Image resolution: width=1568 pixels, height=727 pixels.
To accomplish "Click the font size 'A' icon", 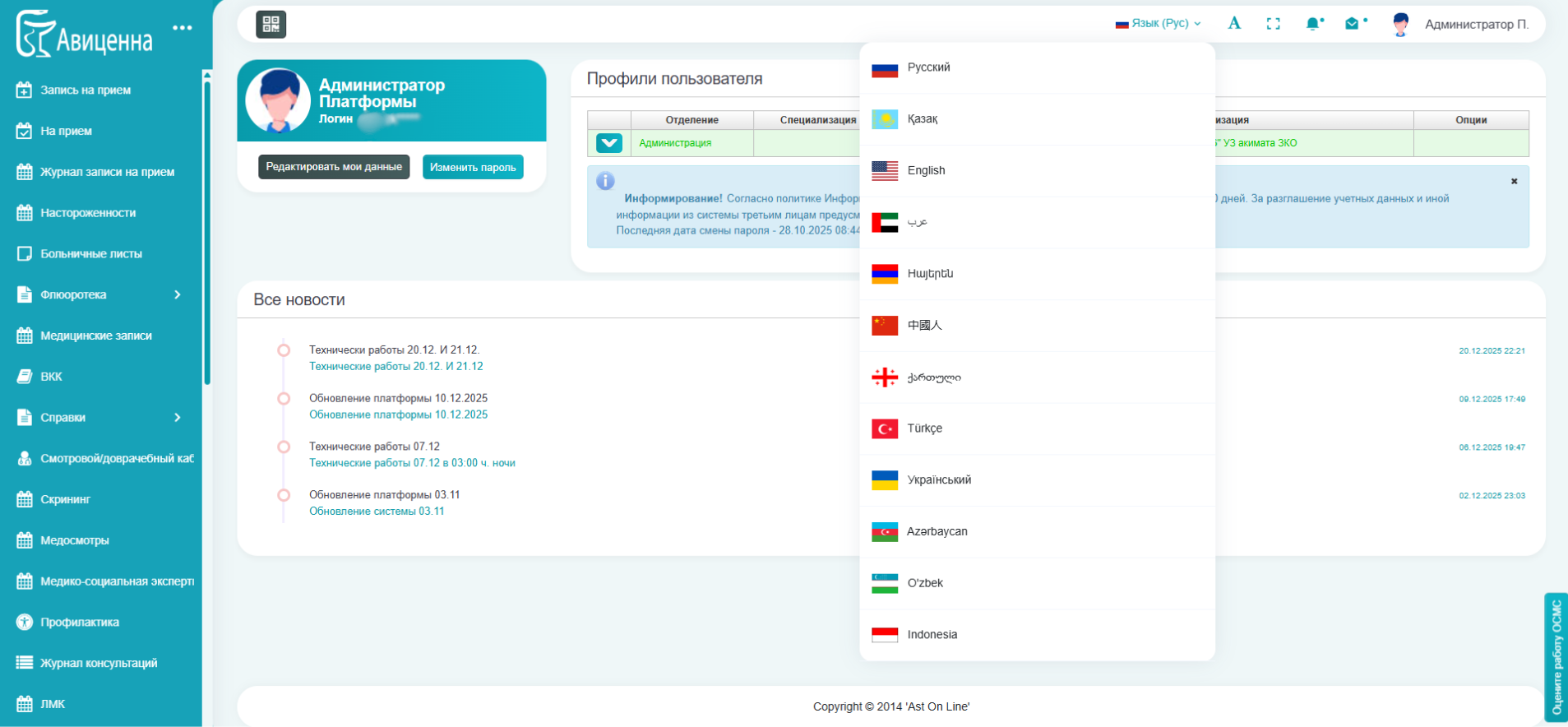I will tap(1234, 23).
